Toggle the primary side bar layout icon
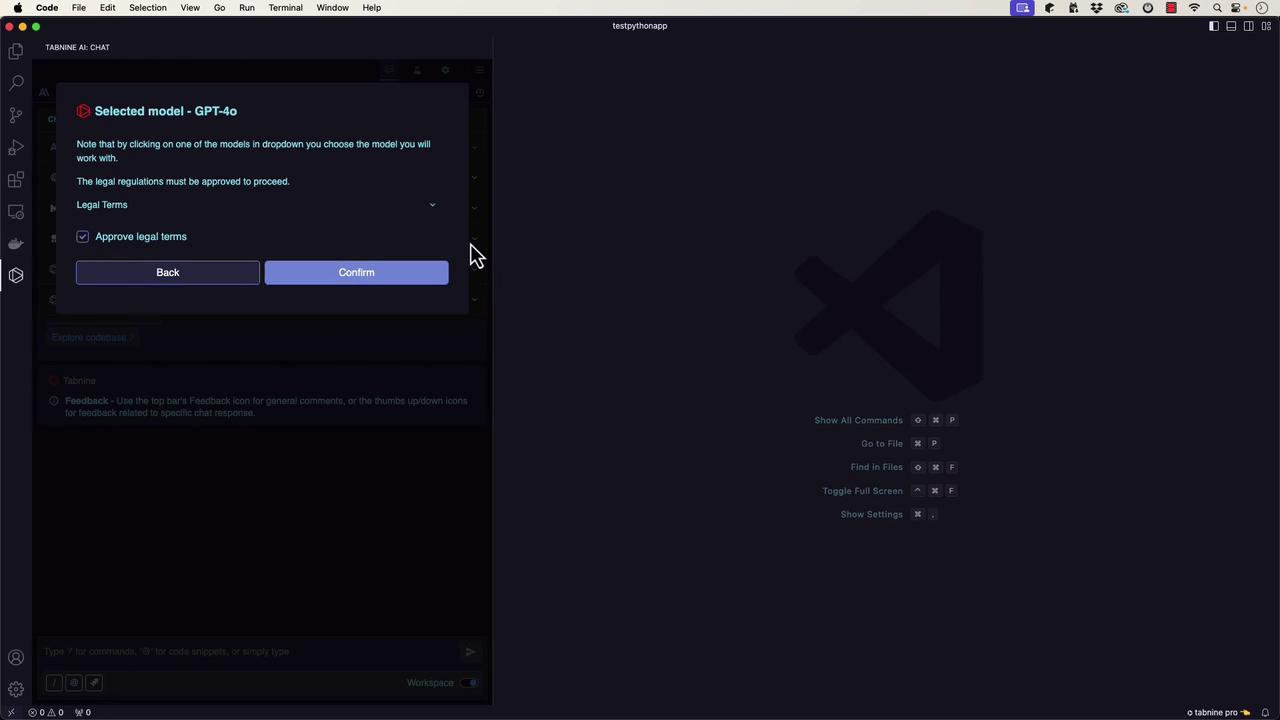1280x720 pixels. coord(1214,26)
